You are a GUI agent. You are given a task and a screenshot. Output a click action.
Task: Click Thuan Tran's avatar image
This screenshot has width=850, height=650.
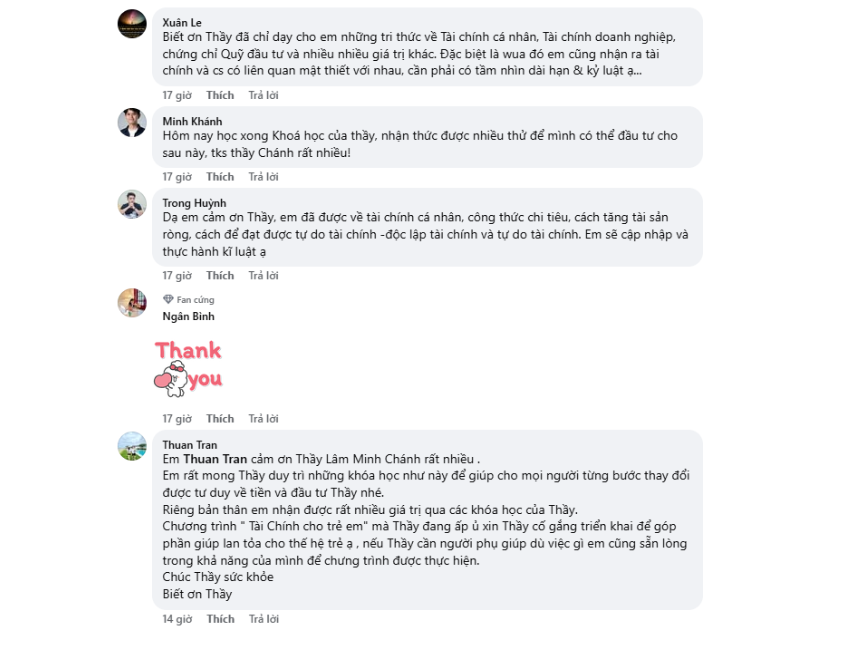pyautogui.click(x=132, y=446)
